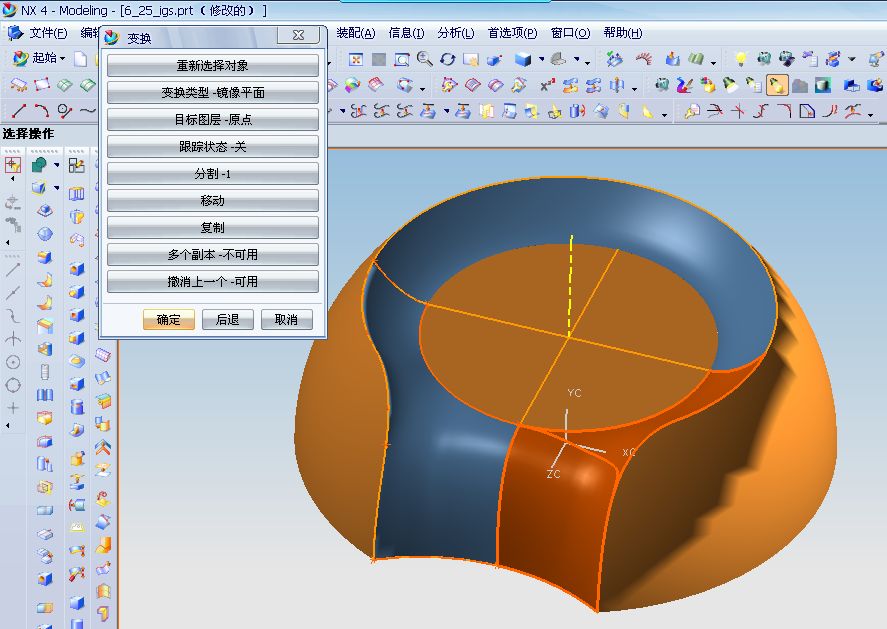Toggle the 目标图层-原点 target layer option
Viewport: 887px width, 629px height.
click(213, 119)
